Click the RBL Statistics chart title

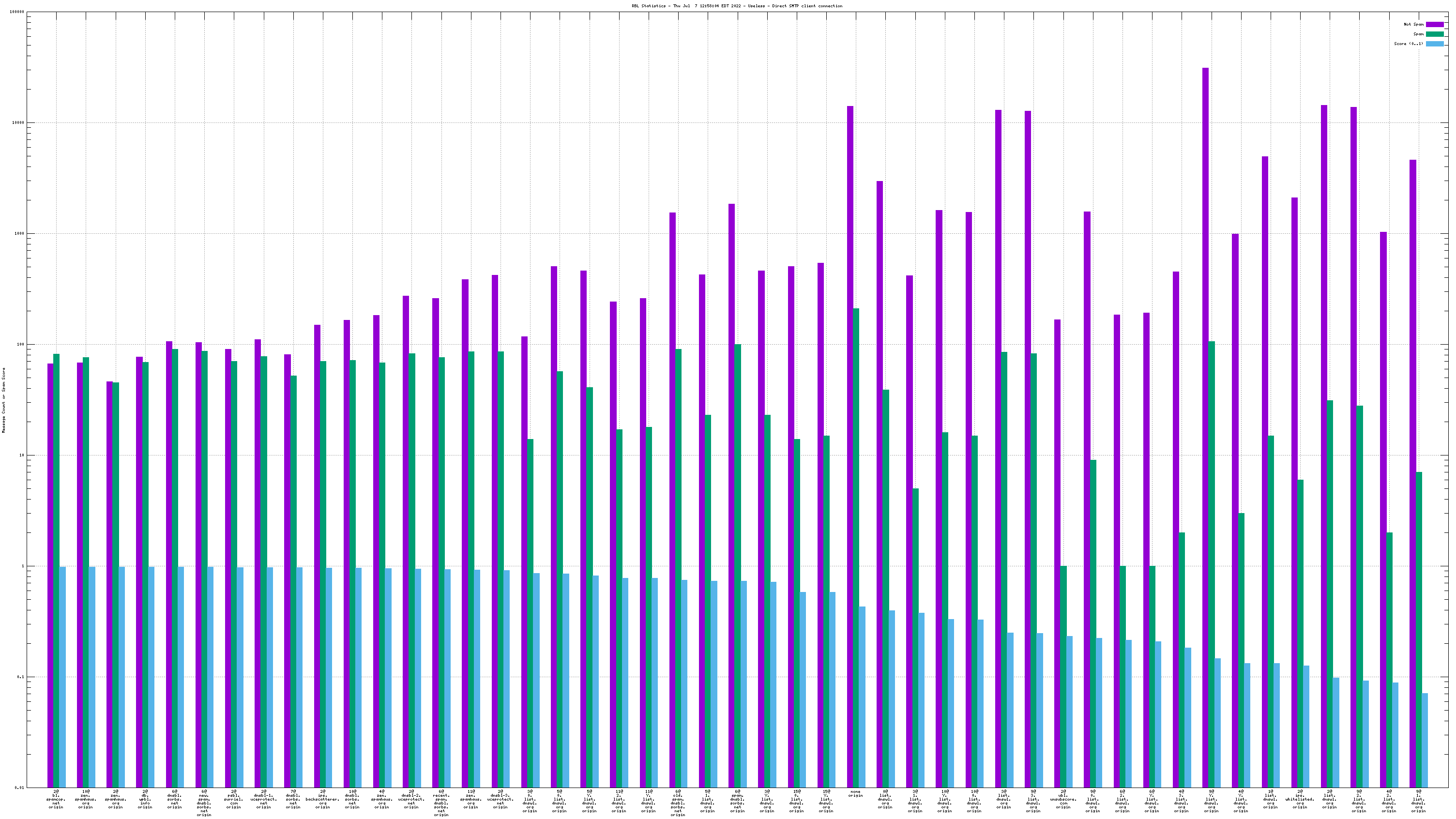click(737, 6)
